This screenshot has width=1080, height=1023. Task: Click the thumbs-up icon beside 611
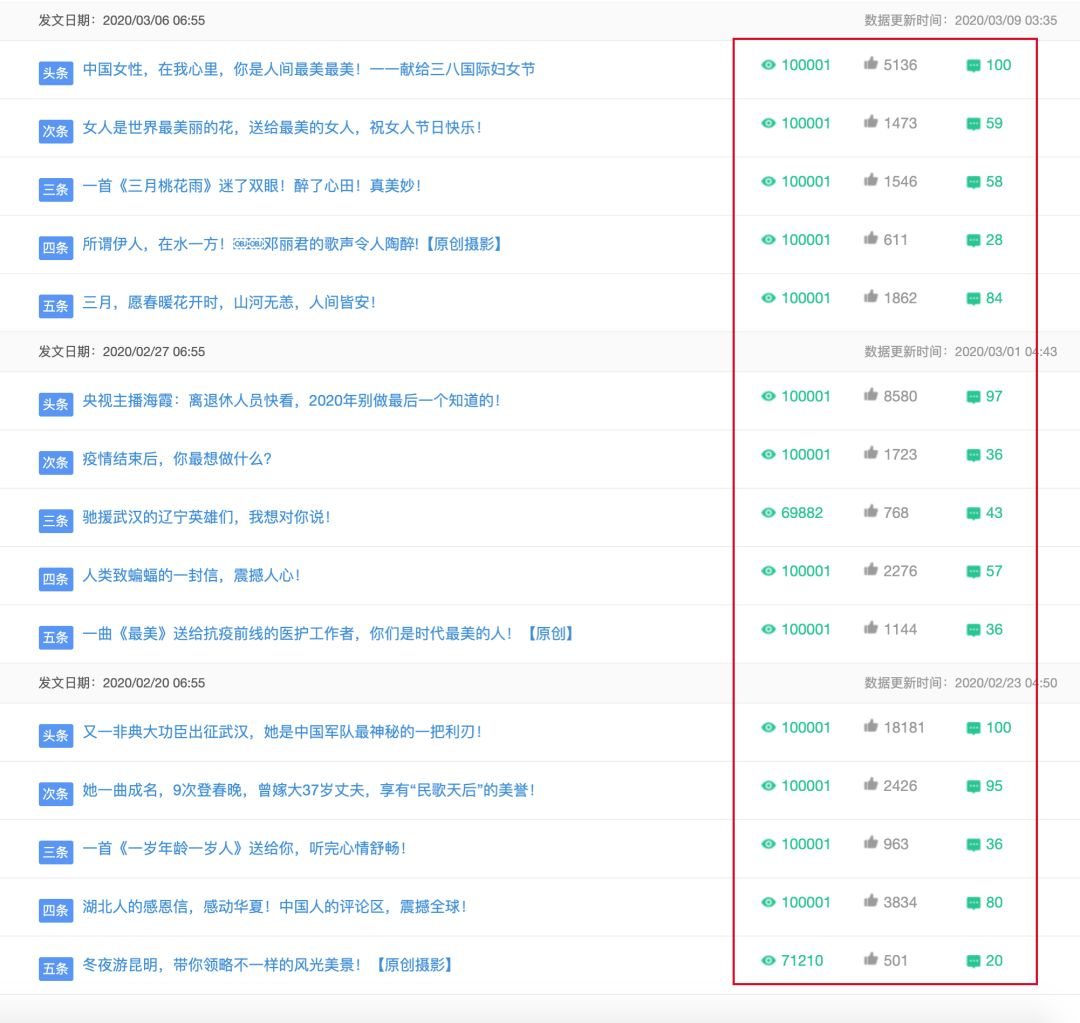[871, 239]
